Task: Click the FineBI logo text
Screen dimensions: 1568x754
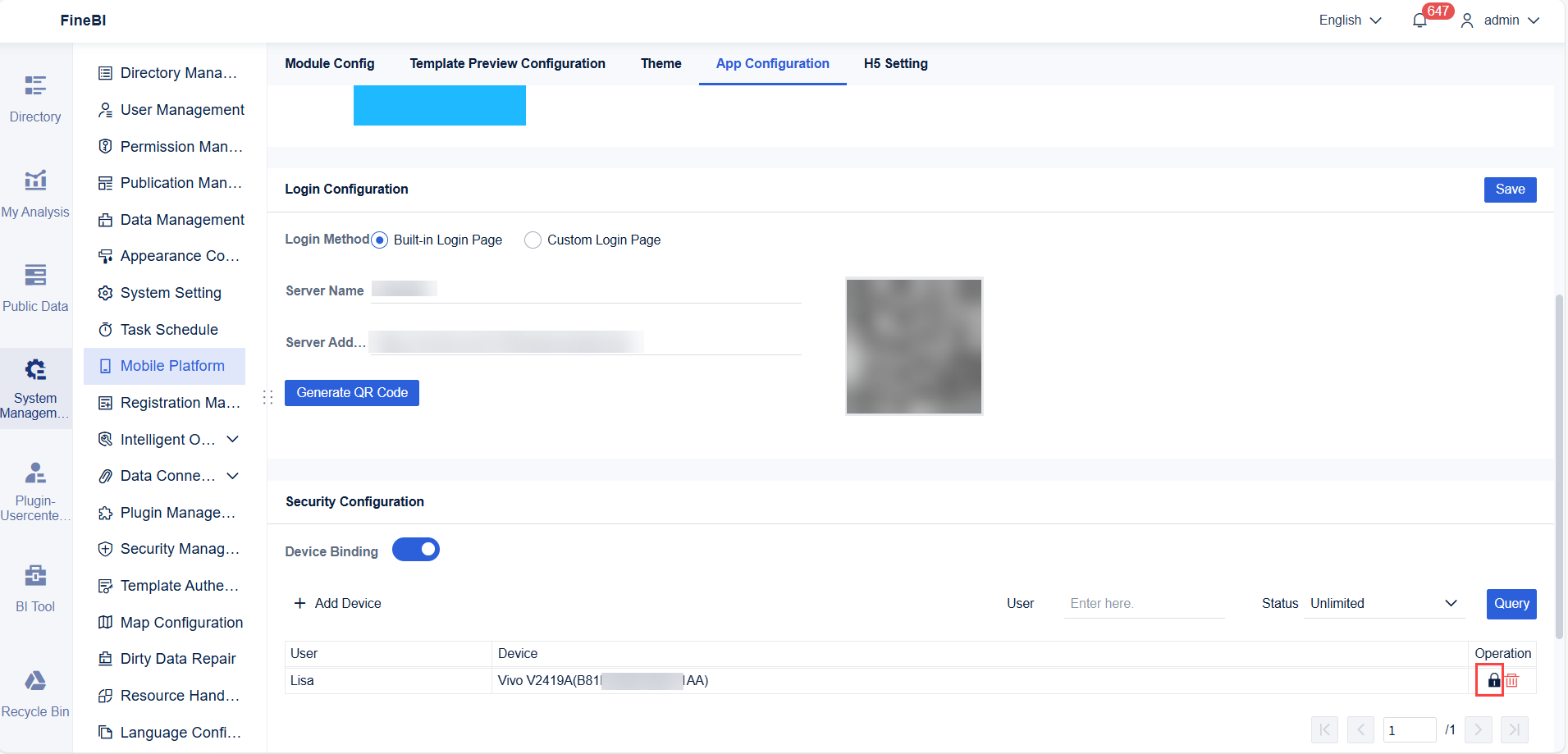Action: tap(83, 21)
